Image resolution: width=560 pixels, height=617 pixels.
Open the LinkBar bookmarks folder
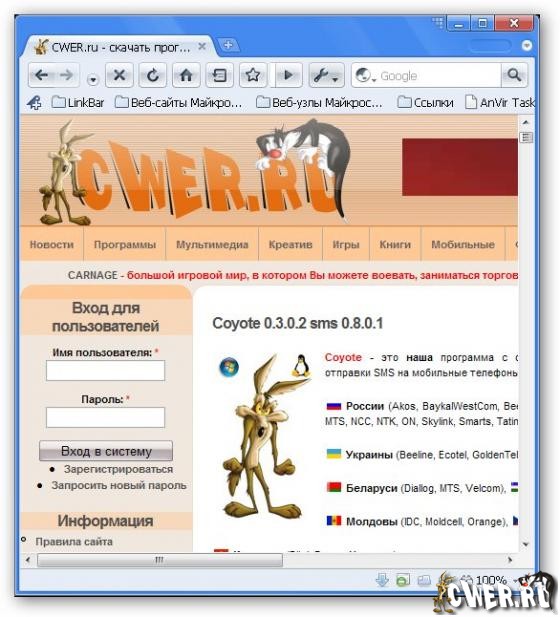point(78,103)
